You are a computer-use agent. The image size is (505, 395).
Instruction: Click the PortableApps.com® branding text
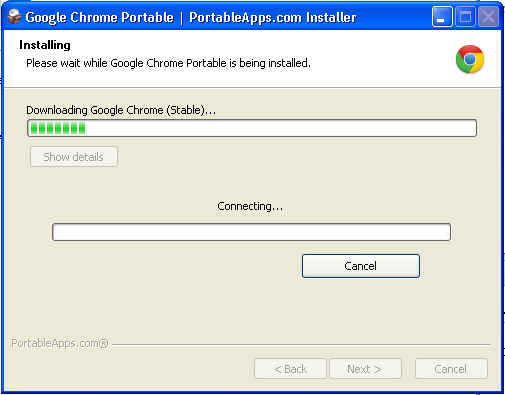[60, 343]
